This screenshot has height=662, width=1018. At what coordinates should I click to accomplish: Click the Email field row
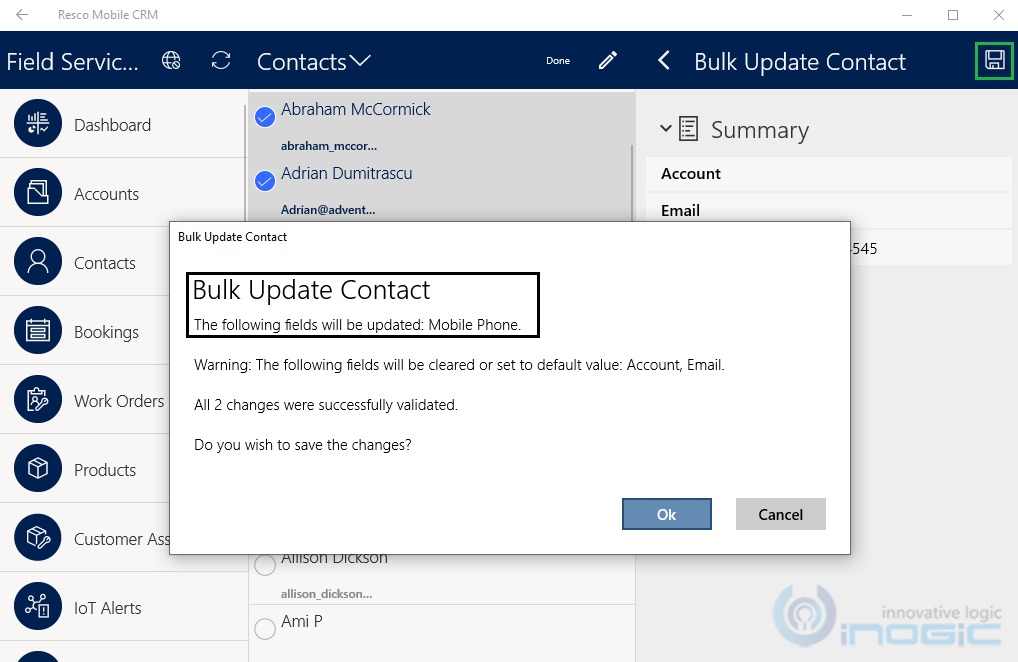click(828, 209)
